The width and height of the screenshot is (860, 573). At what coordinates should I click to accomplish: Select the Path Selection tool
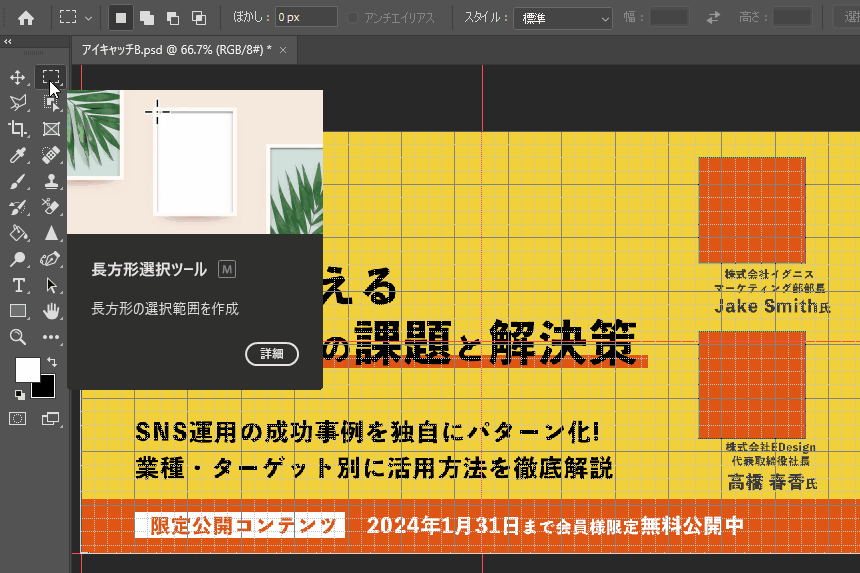point(50,286)
